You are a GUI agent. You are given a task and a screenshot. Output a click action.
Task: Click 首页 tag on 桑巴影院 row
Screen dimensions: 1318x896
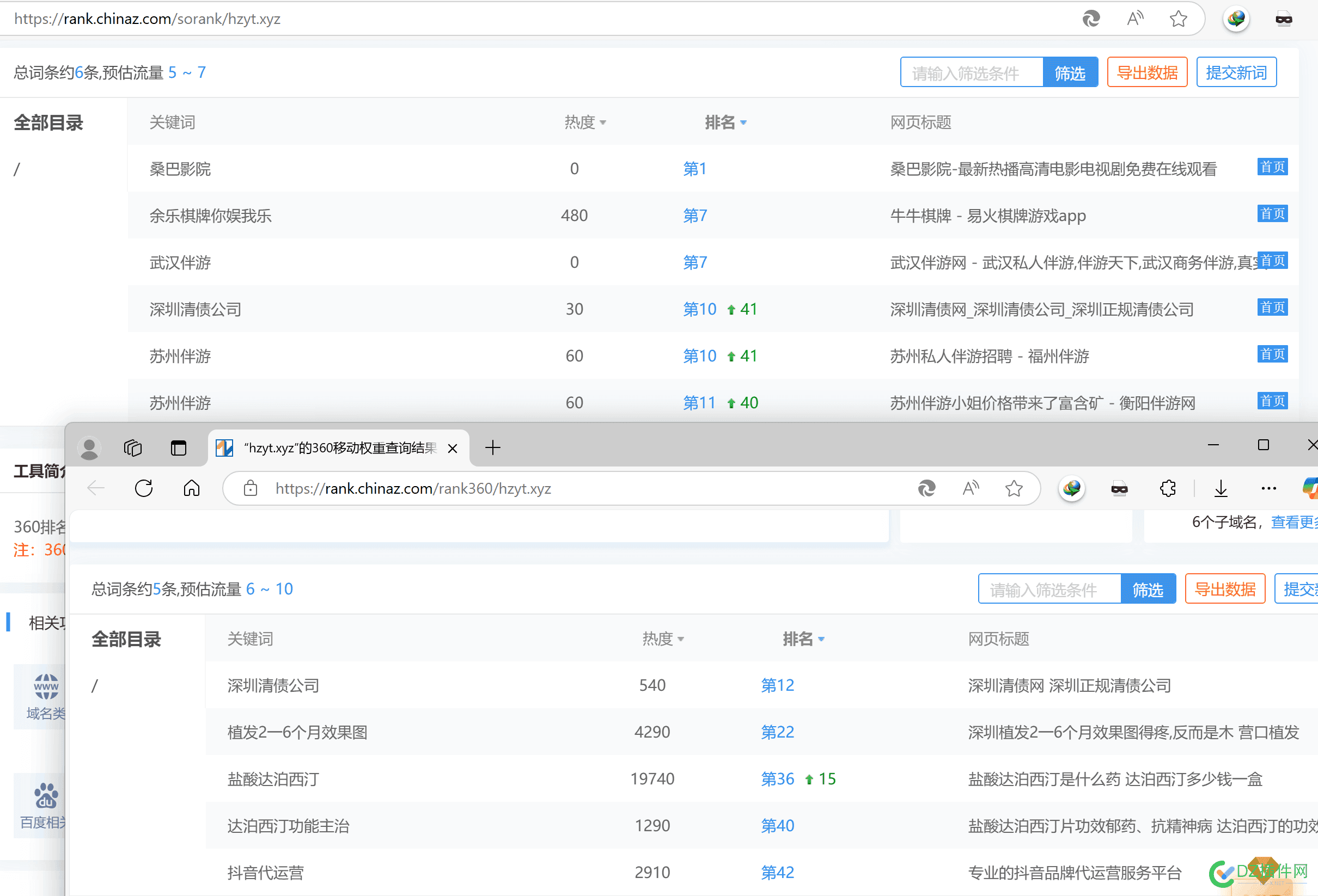point(1272,167)
